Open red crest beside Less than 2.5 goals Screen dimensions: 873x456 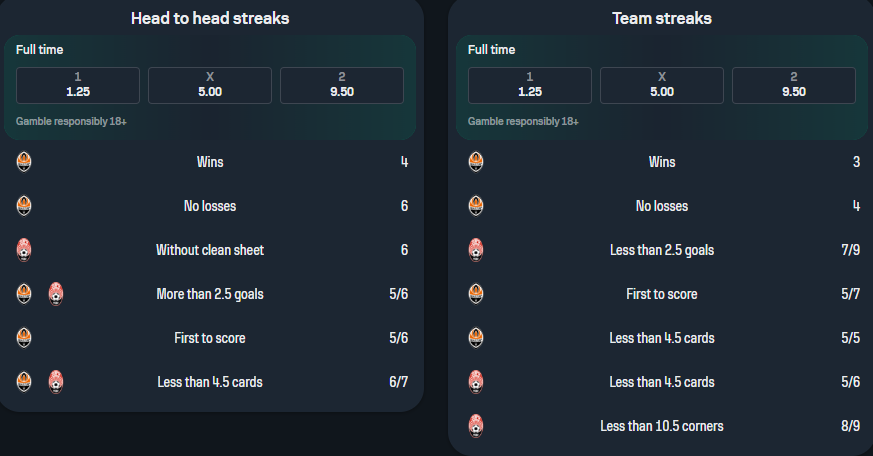click(x=477, y=250)
